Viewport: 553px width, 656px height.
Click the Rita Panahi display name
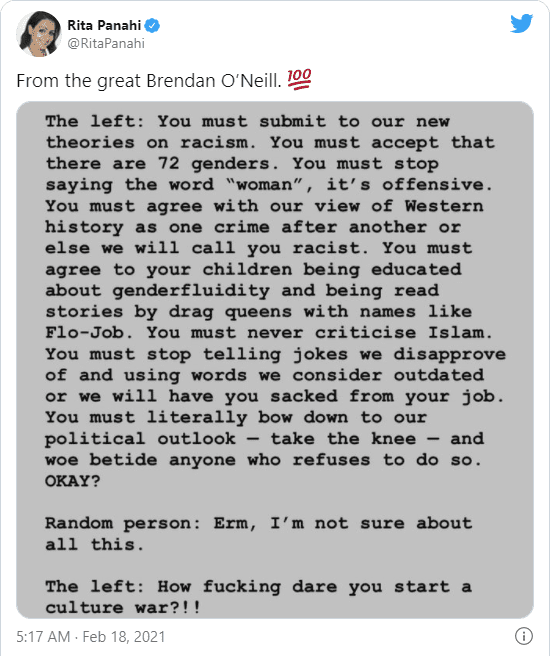(104, 26)
